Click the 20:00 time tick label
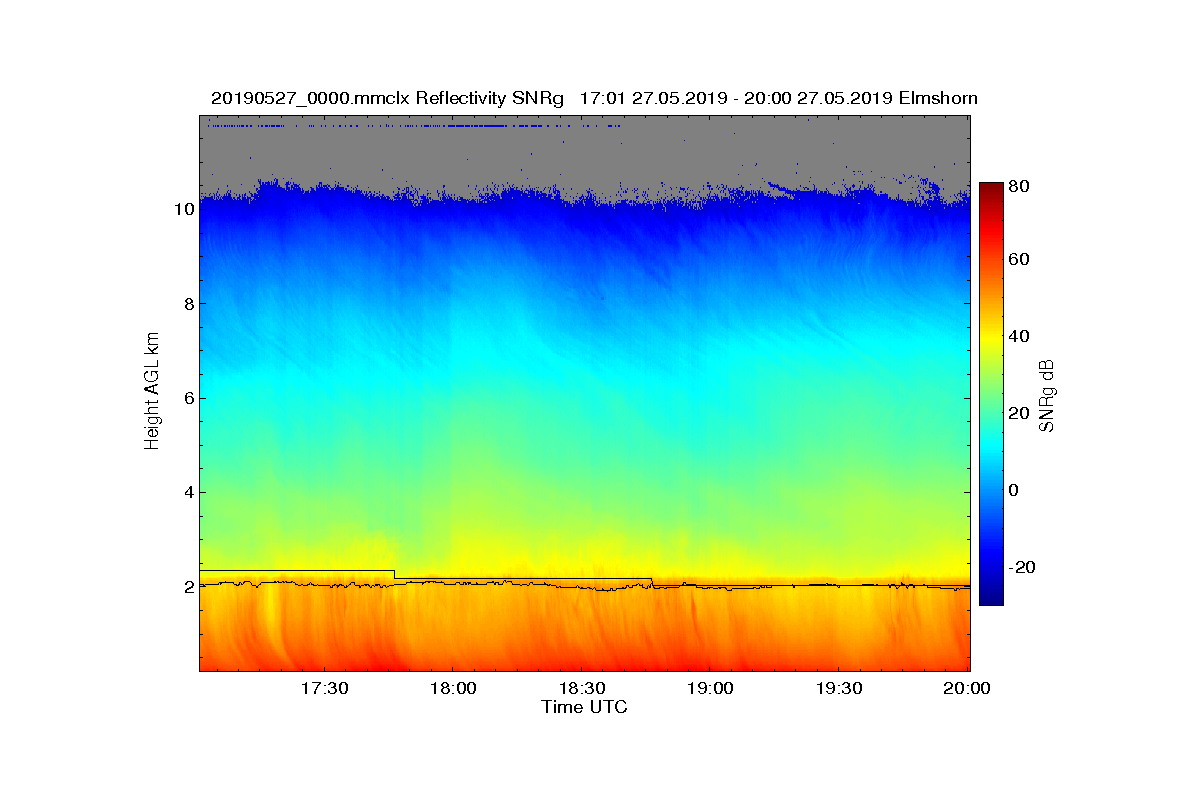Viewport: 1200px width, 800px height. click(x=967, y=688)
